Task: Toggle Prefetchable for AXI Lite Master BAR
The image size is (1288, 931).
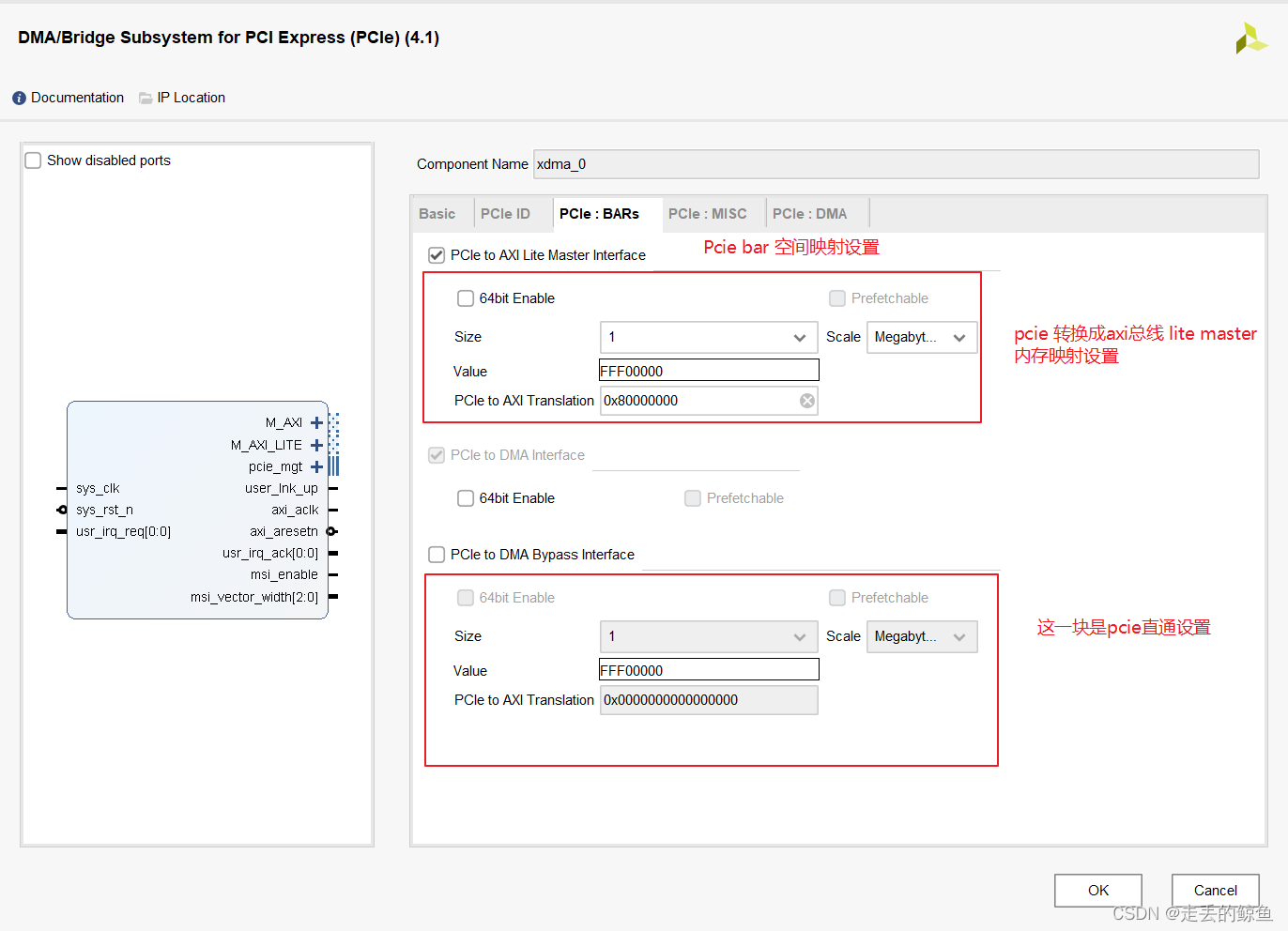Action: point(837,298)
